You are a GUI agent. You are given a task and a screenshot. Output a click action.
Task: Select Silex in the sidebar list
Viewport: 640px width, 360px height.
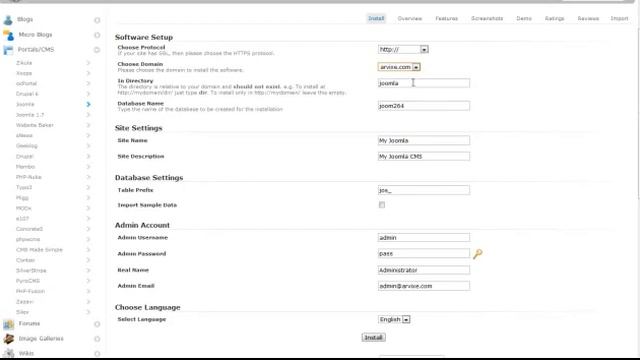tap(22, 312)
